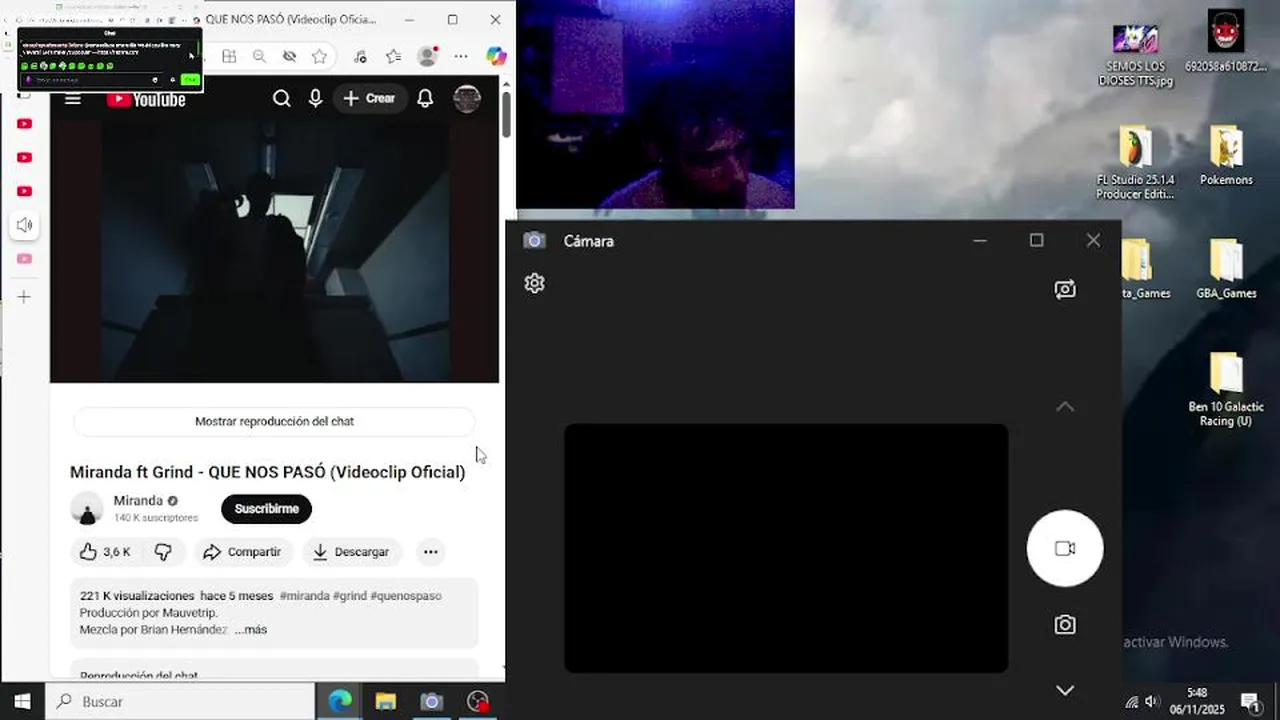Open the Windows notification center icon
The image size is (1280, 720).
click(x=1250, y=702)
